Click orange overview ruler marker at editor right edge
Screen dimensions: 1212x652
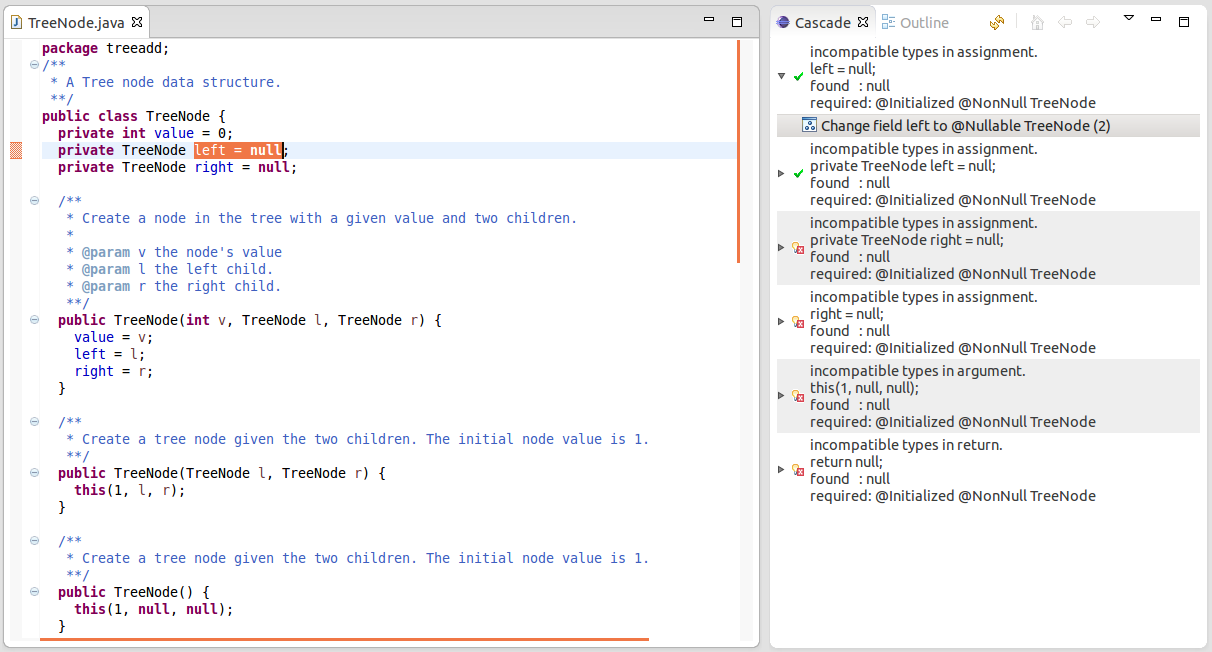point(738,151)
